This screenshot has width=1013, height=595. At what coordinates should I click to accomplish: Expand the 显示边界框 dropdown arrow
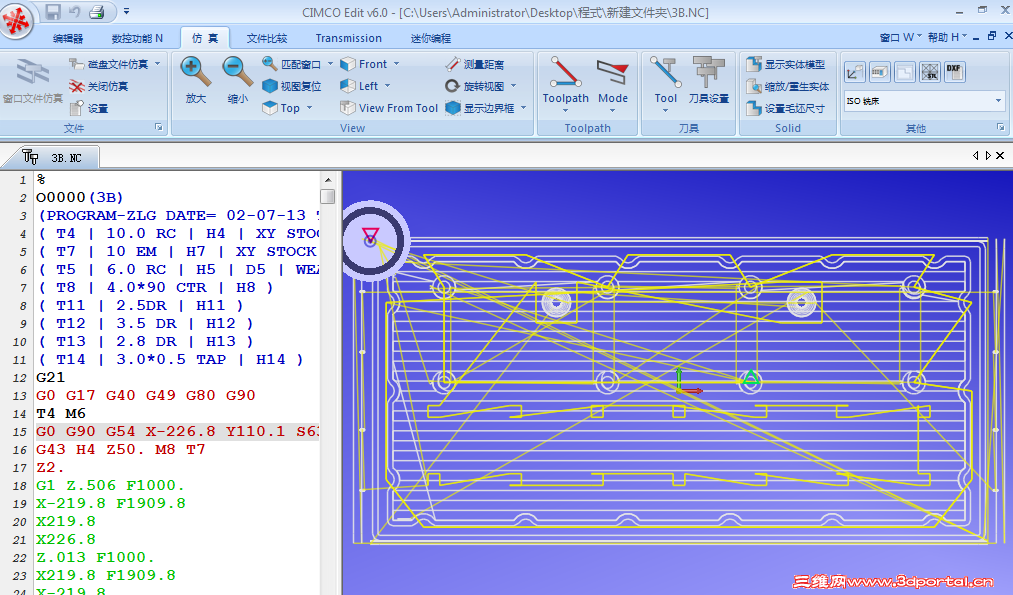pyautogui.click(x=524, y=108)
